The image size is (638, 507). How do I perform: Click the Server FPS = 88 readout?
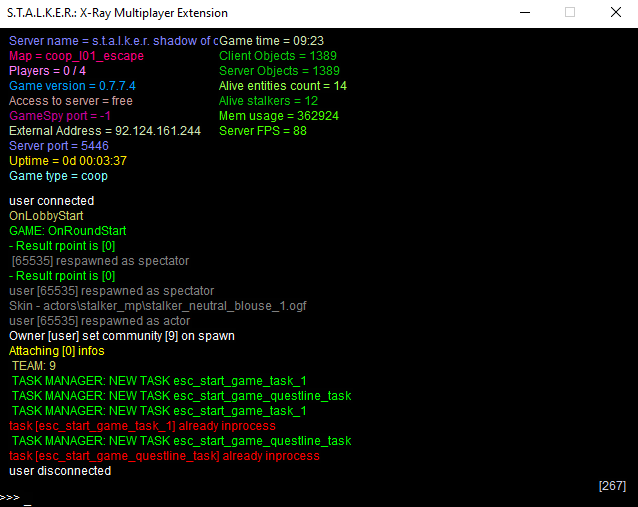coord(263,131)
